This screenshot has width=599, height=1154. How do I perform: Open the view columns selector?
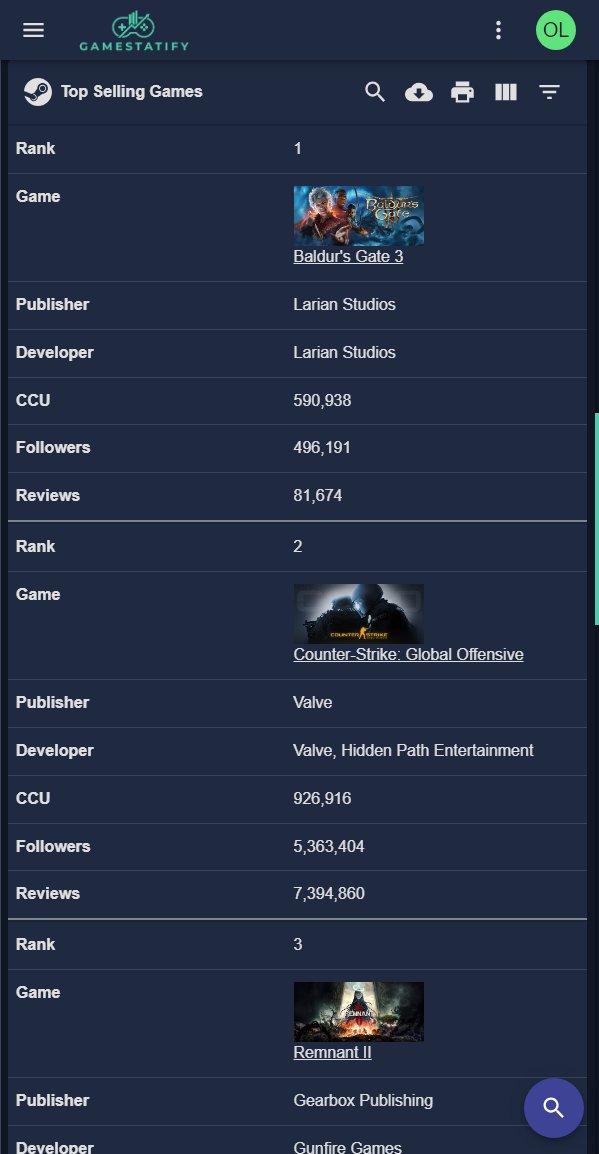coord(506,92)
